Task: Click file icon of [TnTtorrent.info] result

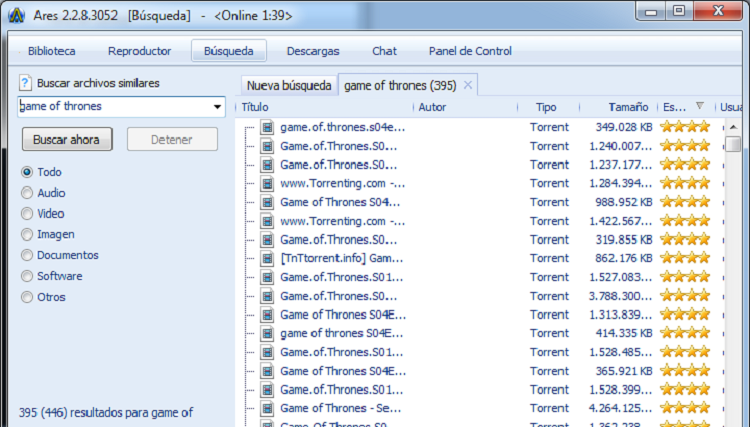Action: pyautogui.click(x=267, y=258)
